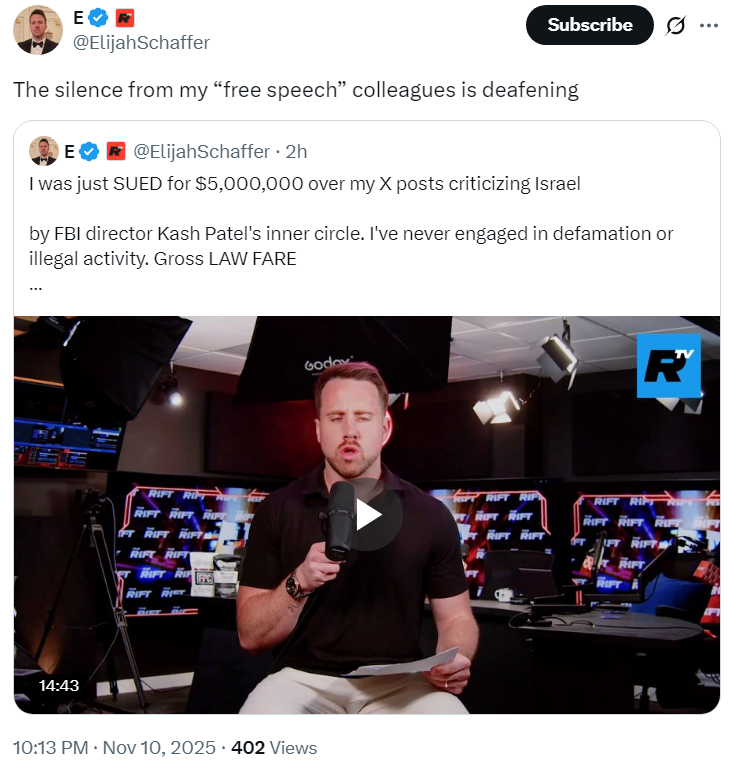Open the quoted post's @ElijahSchaffer handle
Screen dimensions: 737x770
(202, 152)
